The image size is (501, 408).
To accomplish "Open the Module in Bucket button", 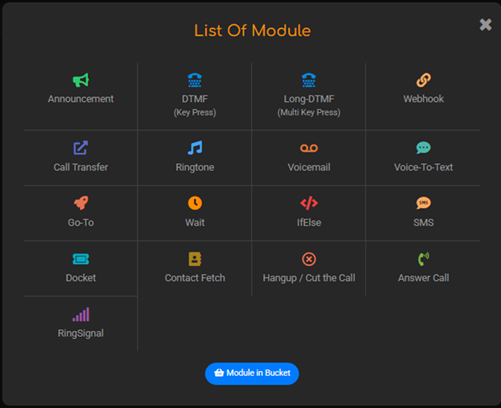I will coord(252,373).
